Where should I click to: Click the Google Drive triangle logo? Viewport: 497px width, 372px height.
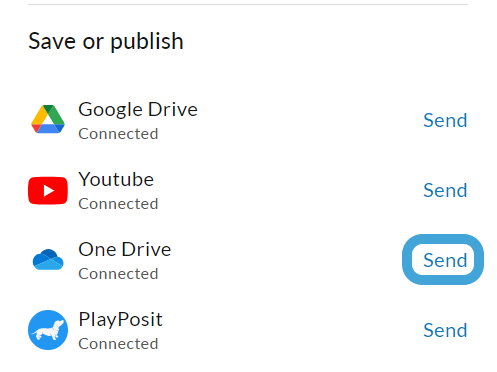point(48,119)
